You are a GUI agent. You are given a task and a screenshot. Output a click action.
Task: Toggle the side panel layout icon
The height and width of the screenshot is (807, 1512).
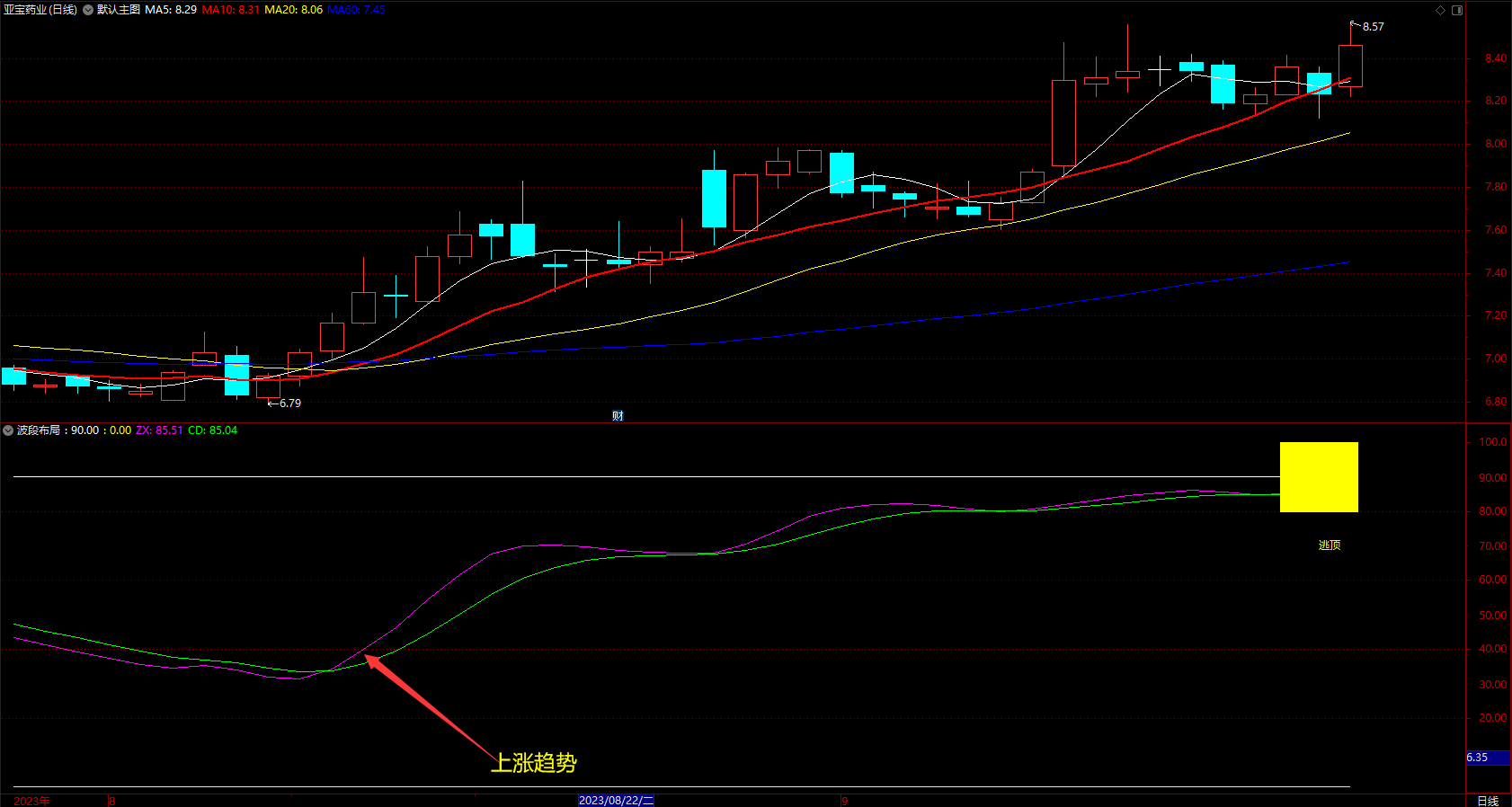pos(1457,10)
